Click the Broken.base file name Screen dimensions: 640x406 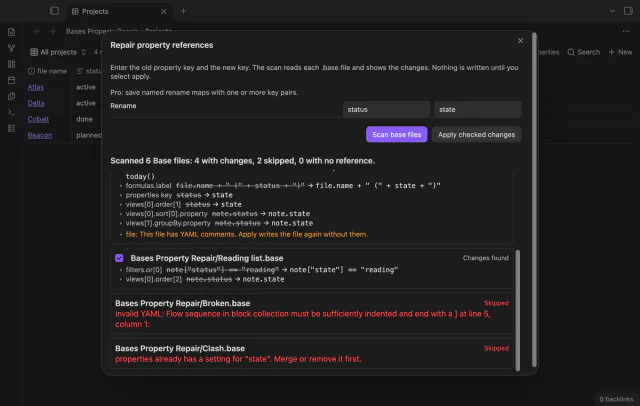pos(182,303)
